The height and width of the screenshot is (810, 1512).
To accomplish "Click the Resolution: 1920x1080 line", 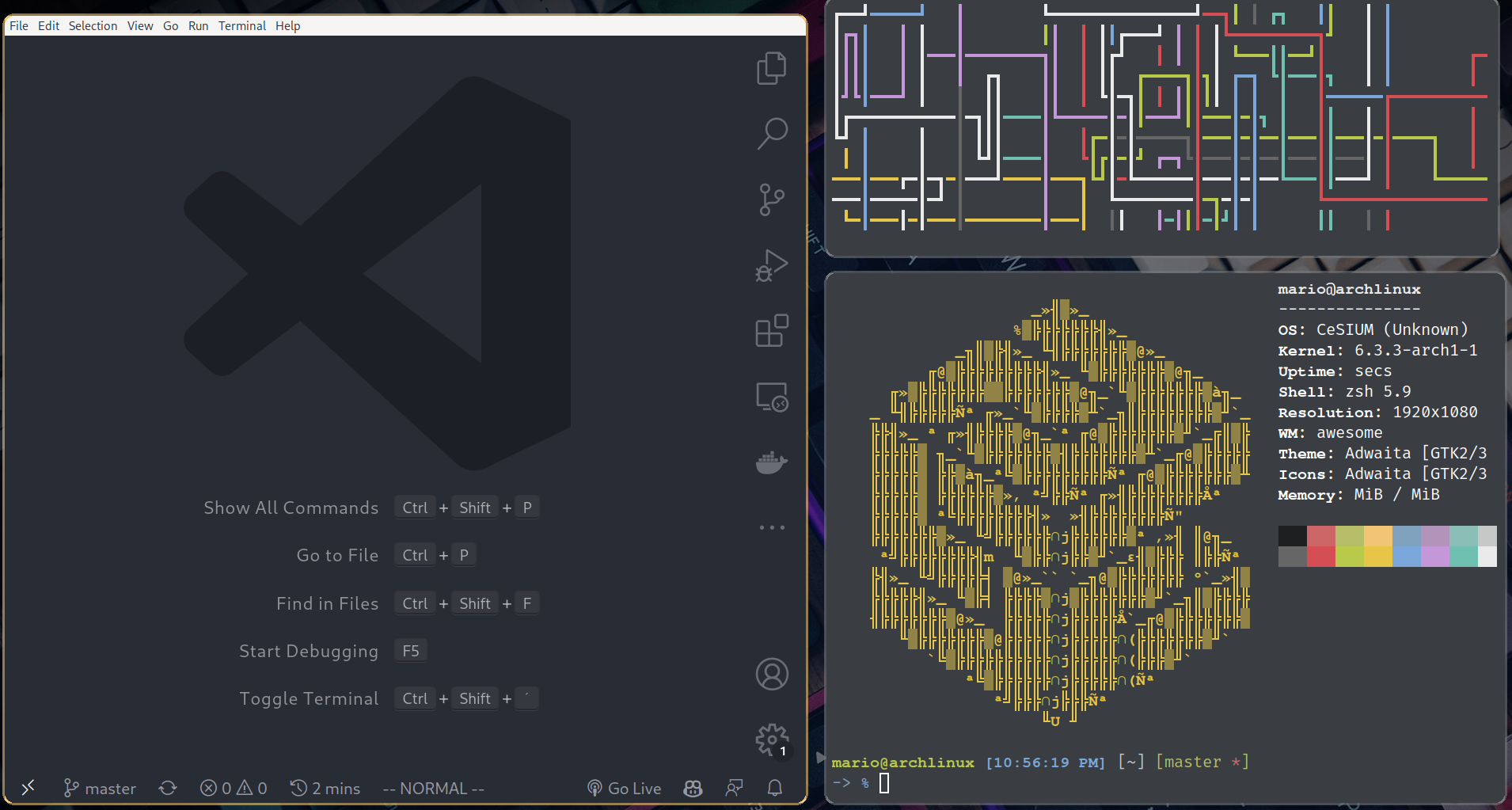I will pyautogui.click(x=1377, y=412).
